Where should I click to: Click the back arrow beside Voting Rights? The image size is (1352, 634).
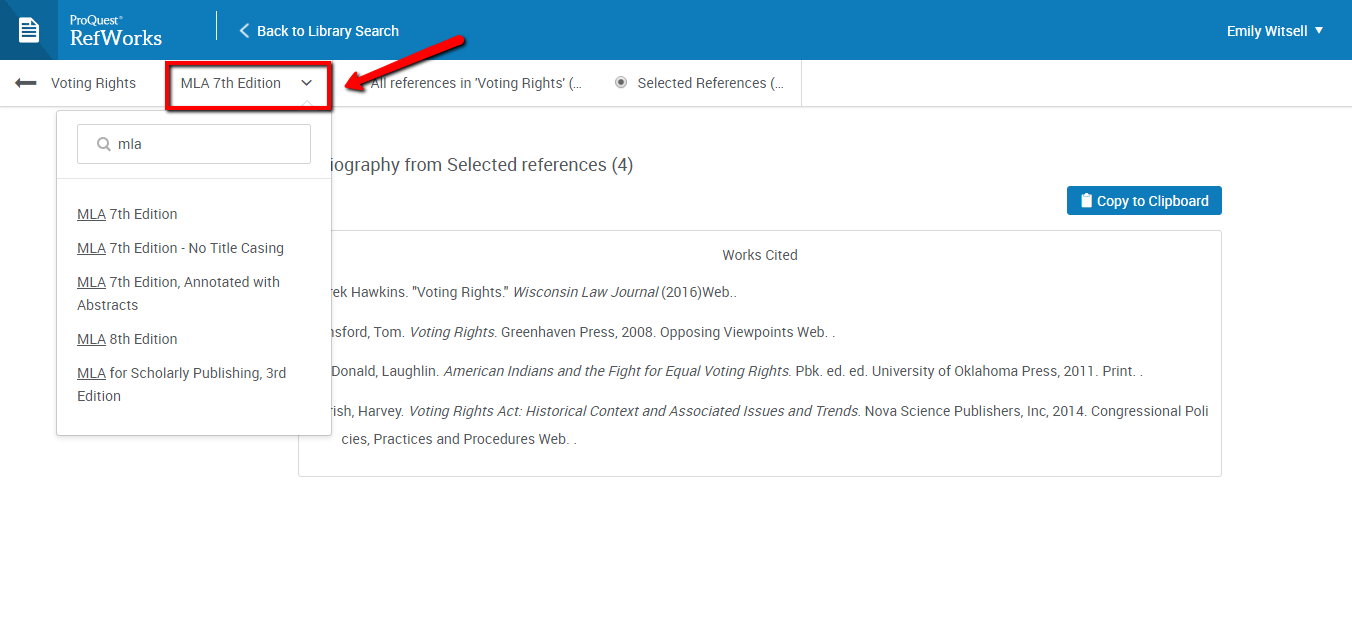[25, 83]
